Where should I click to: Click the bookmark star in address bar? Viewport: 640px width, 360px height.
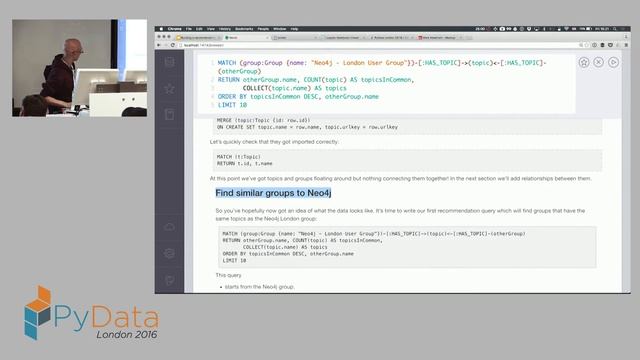point(587,45)
